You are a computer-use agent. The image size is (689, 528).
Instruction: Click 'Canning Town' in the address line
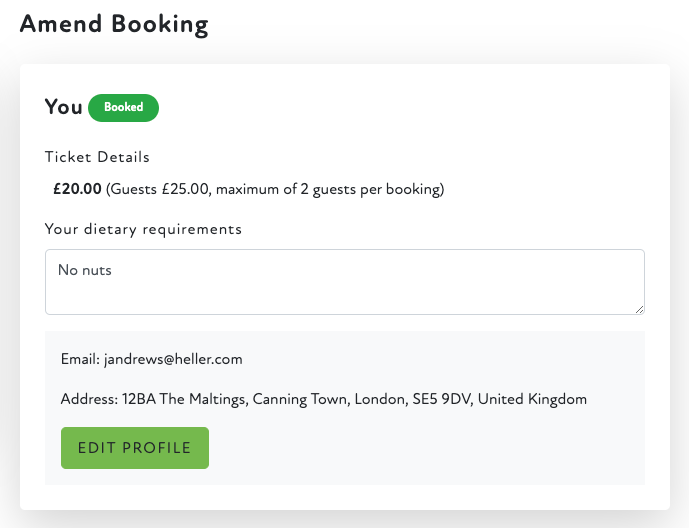(299, 399)
